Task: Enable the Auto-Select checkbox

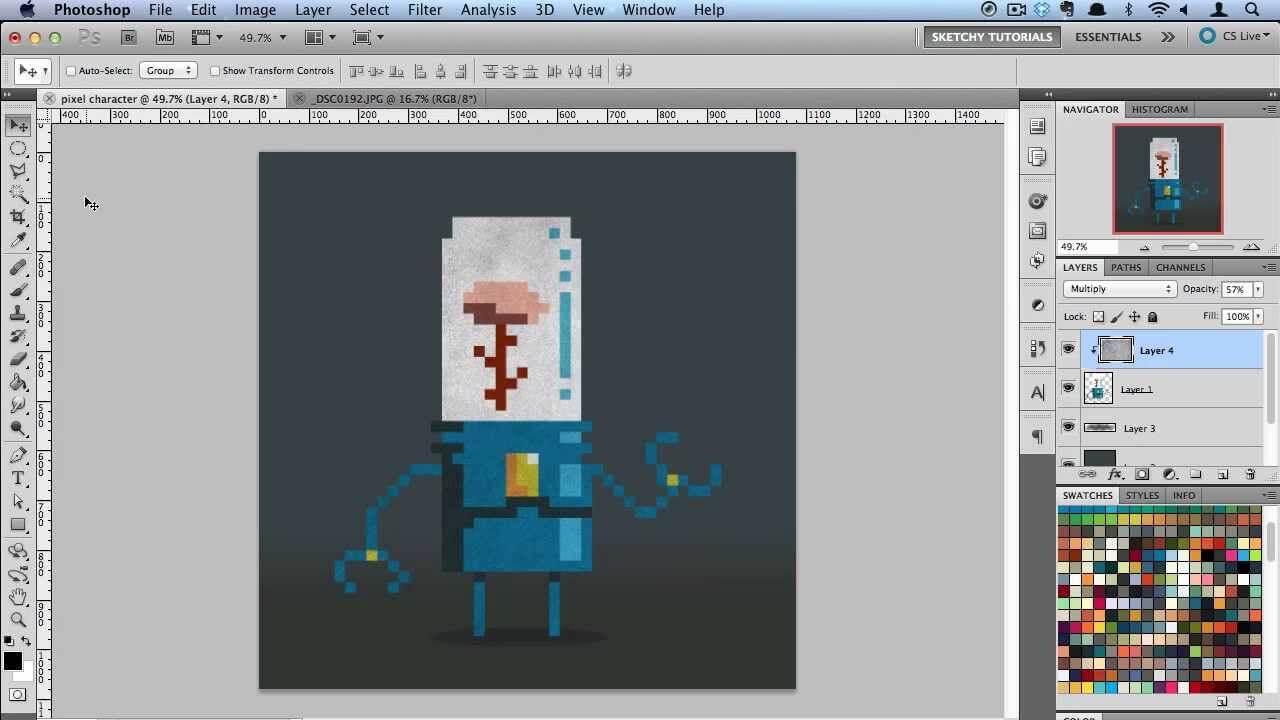Action: pyautogui.click(x=71, y=71)
